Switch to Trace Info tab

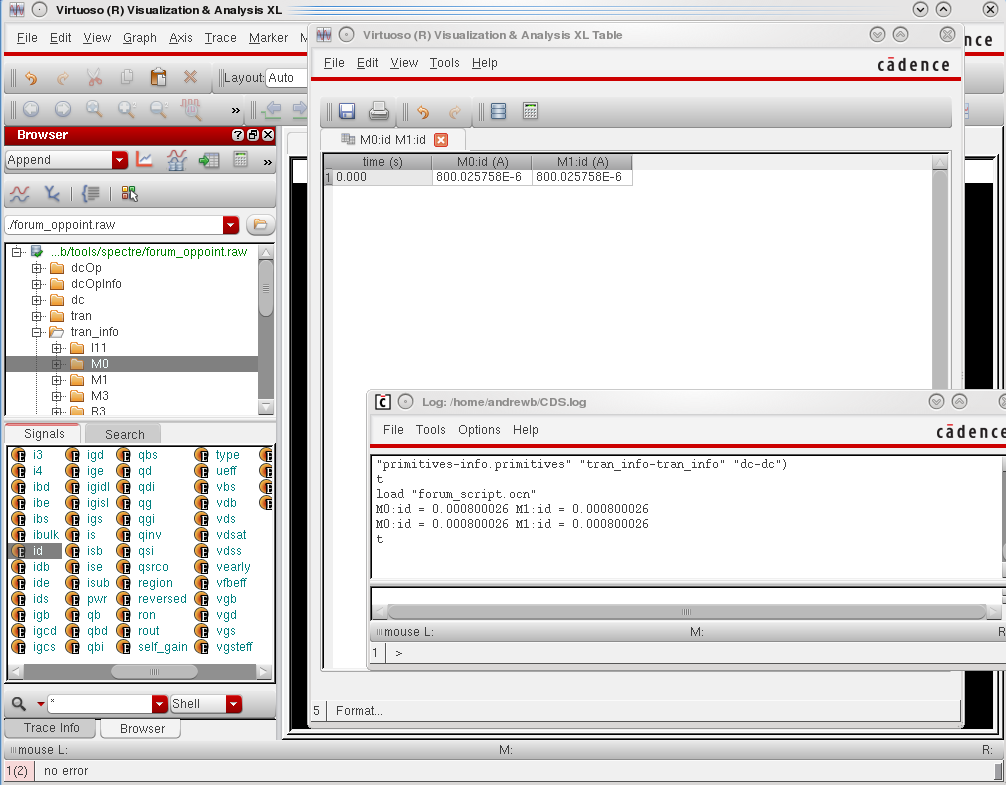(51, 728)
